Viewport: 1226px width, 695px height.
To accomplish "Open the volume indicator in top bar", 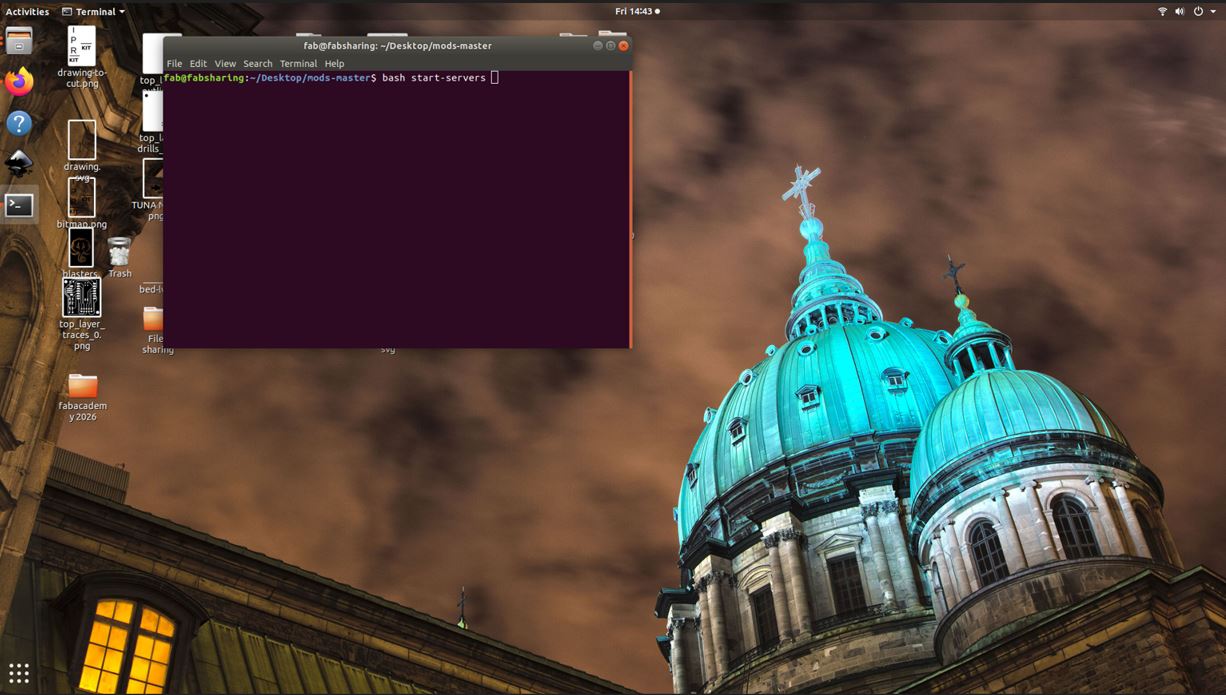I will click(x=1180, y=11).
